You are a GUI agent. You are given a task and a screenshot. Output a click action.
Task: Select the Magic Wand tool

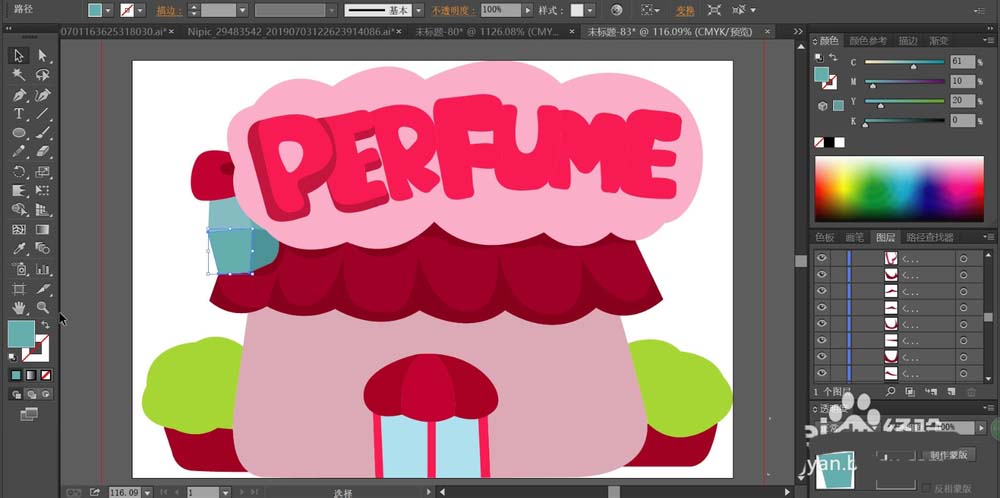tap(19, 75)
